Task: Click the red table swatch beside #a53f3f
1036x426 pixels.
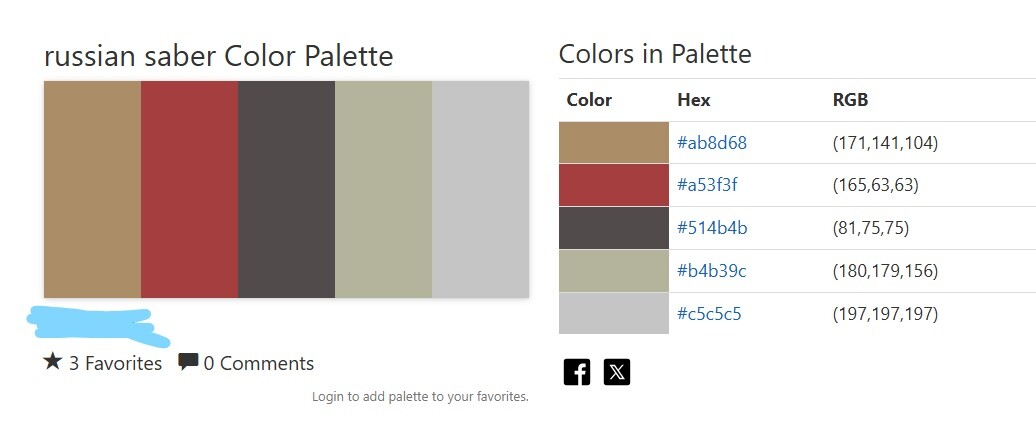Action: point(613,186)
